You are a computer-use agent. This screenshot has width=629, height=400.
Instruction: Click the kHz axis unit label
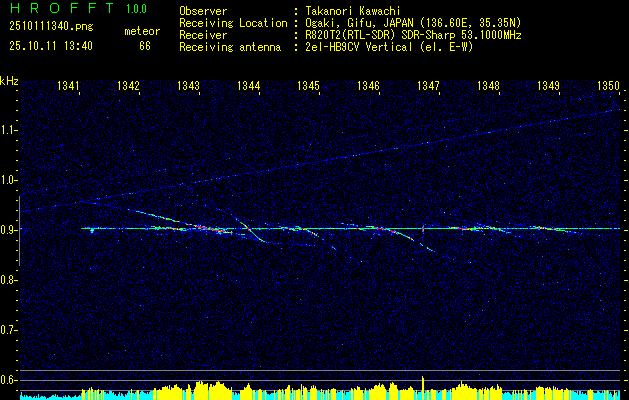(x=9, y=81)
